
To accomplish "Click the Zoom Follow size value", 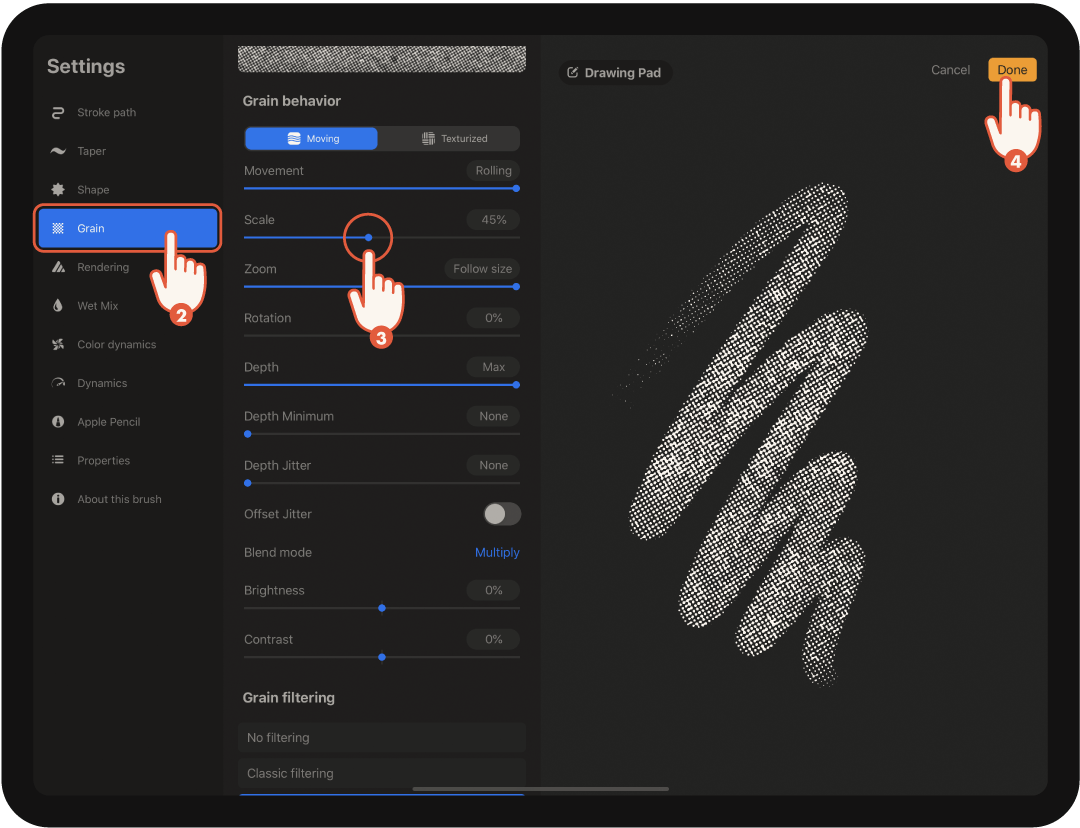I will click(x=482, y=269).
